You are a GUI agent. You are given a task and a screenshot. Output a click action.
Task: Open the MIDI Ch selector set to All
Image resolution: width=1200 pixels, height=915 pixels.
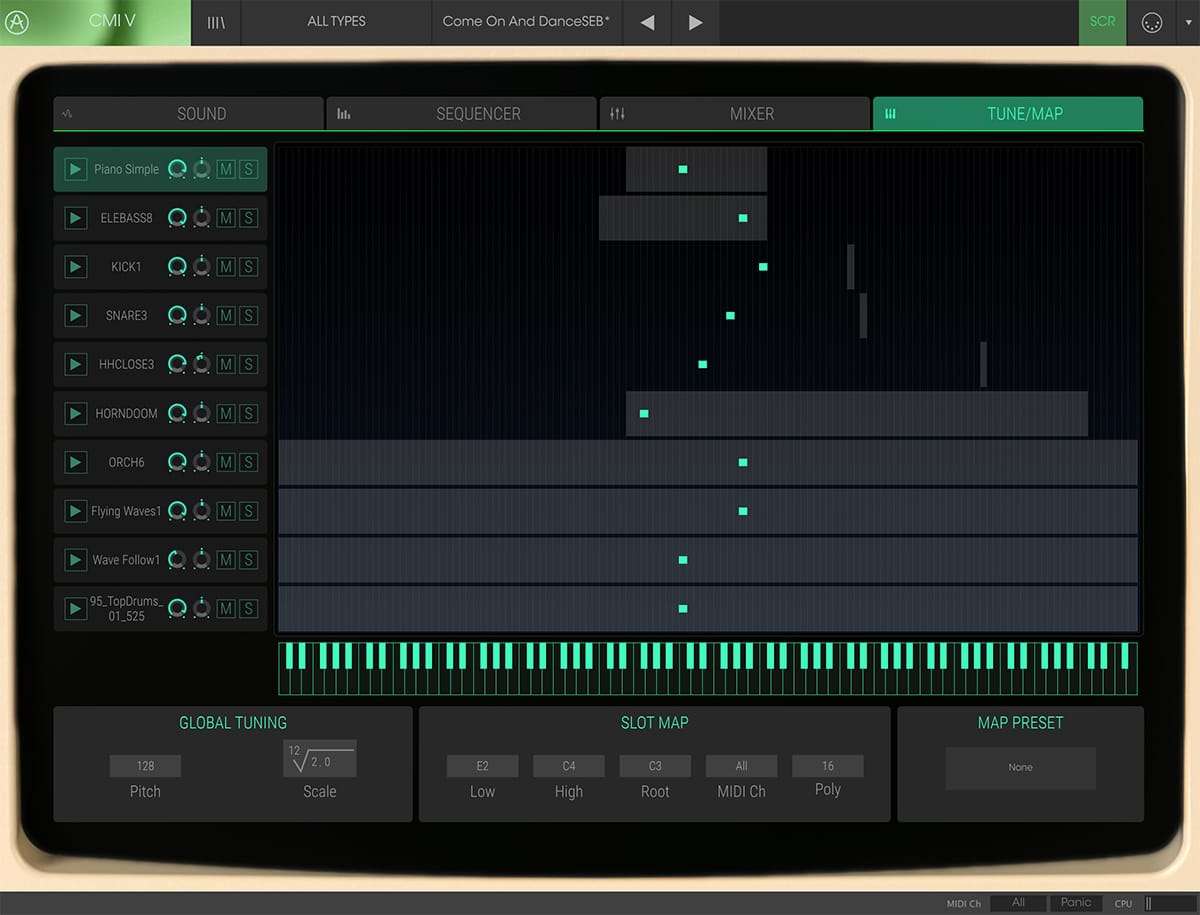[x=741, y=766]
